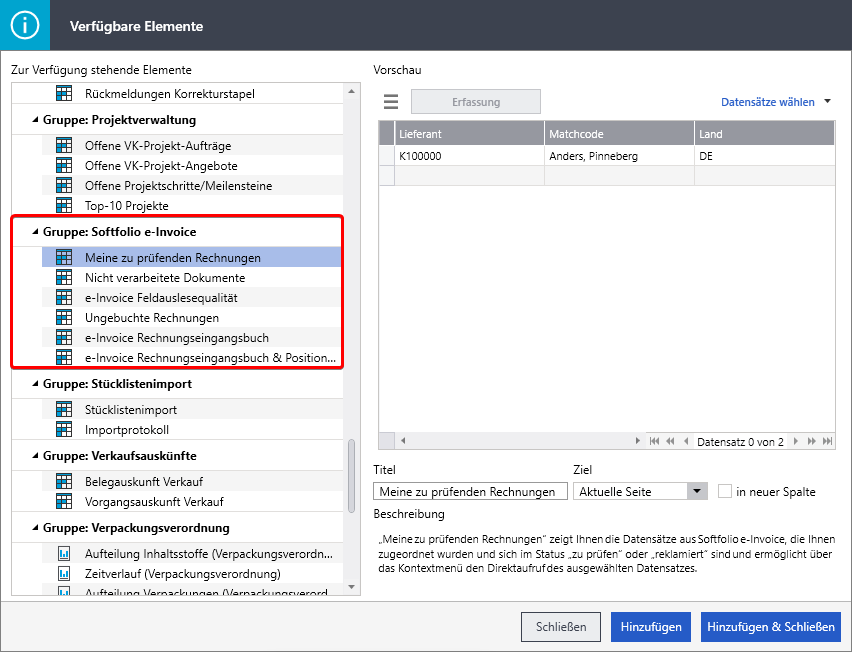852x652 pixels.
Task: Go to previous record in navigator
Action: tap(686, 441)
